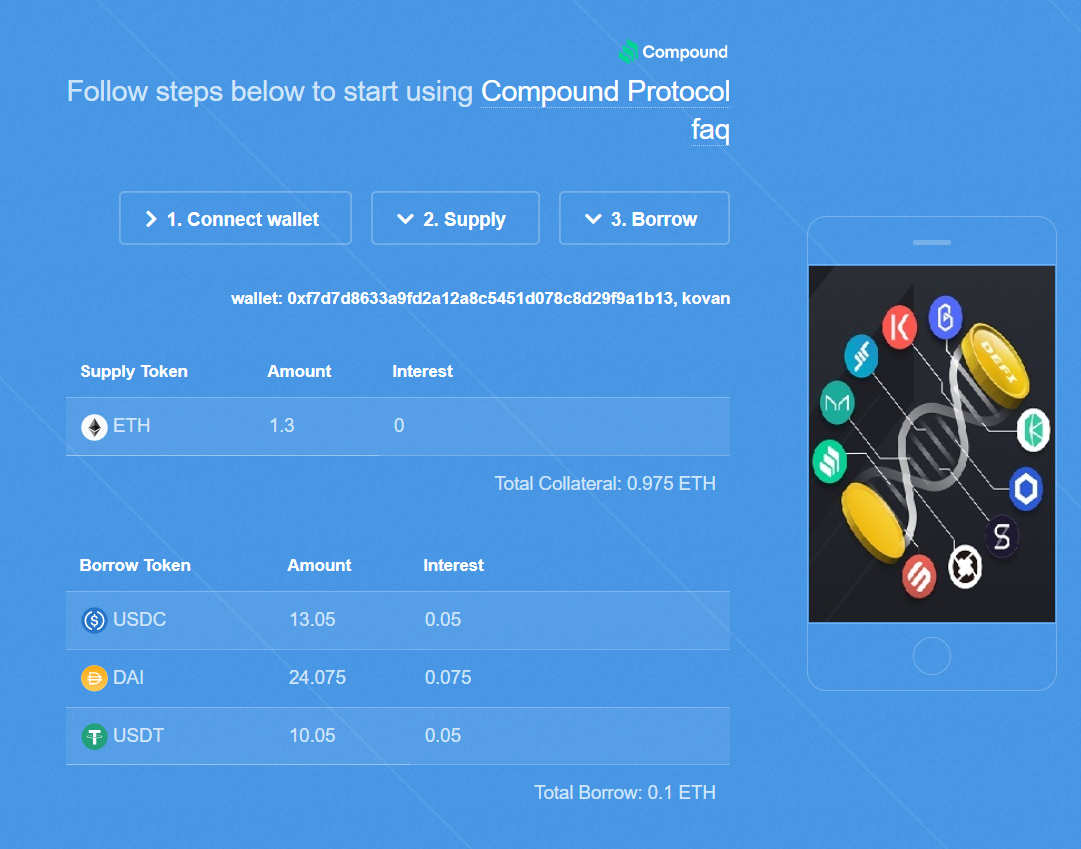
Task: Click the red K icon on the phone screen
Action: point(898,327)
